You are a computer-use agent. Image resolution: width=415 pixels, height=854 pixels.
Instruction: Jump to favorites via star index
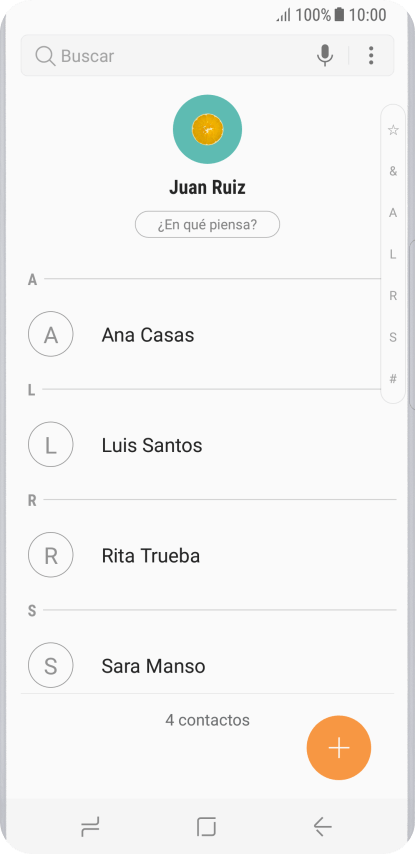click(393, 130)
